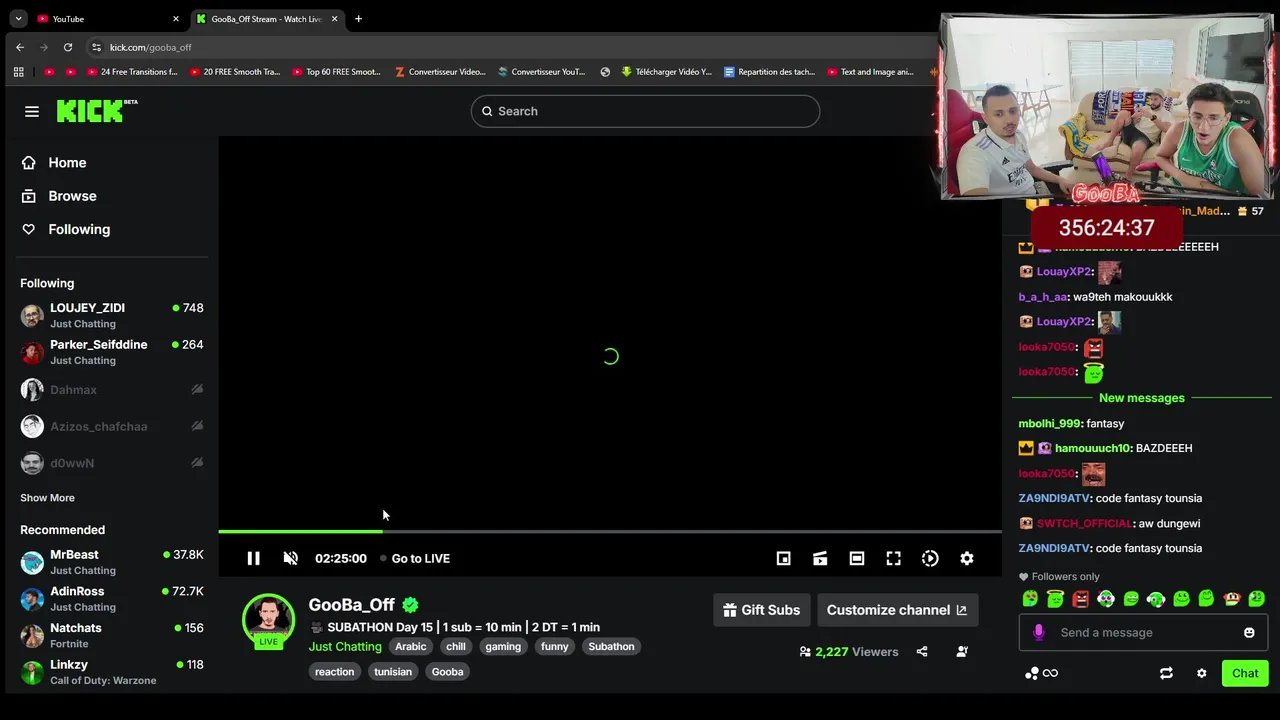Open a new browser tab
1280x720 pixels.
point(358,19)
